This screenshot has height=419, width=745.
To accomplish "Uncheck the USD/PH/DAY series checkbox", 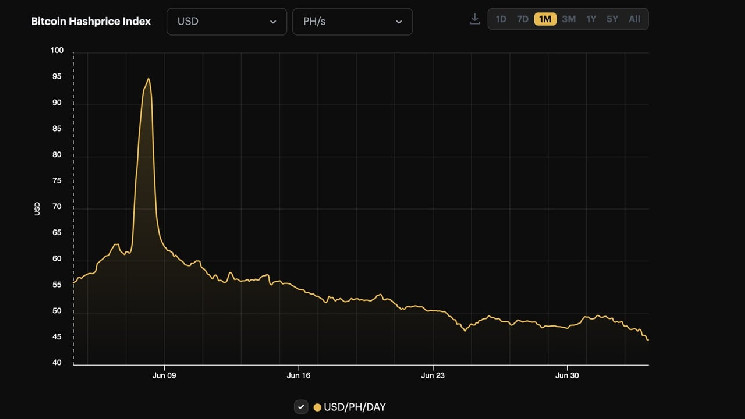I will pyautogui.click(x=301, y=407).
